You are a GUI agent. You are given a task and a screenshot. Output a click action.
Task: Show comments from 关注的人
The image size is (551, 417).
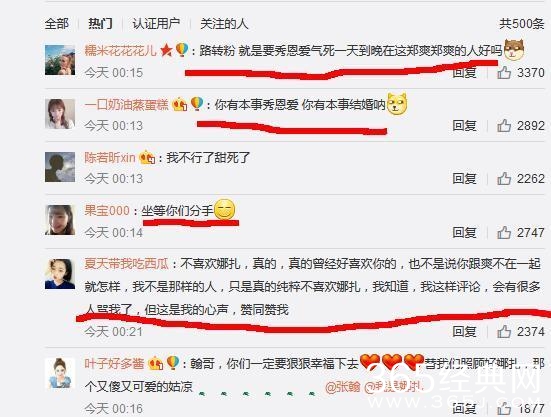click(x=224, y=24)
